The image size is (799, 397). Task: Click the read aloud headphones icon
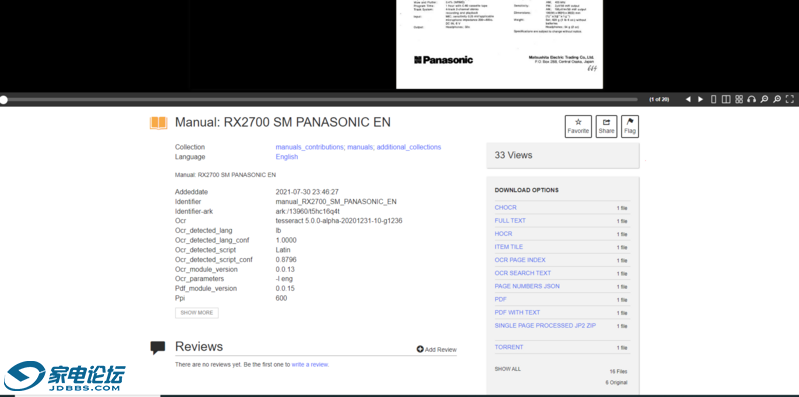pyautogui.click(x=752, y=99)
